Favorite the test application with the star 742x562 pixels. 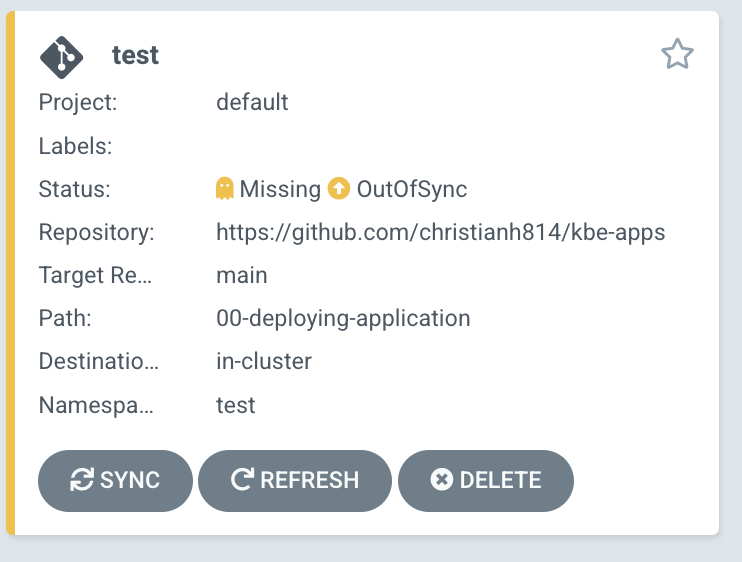pos(677,55)
